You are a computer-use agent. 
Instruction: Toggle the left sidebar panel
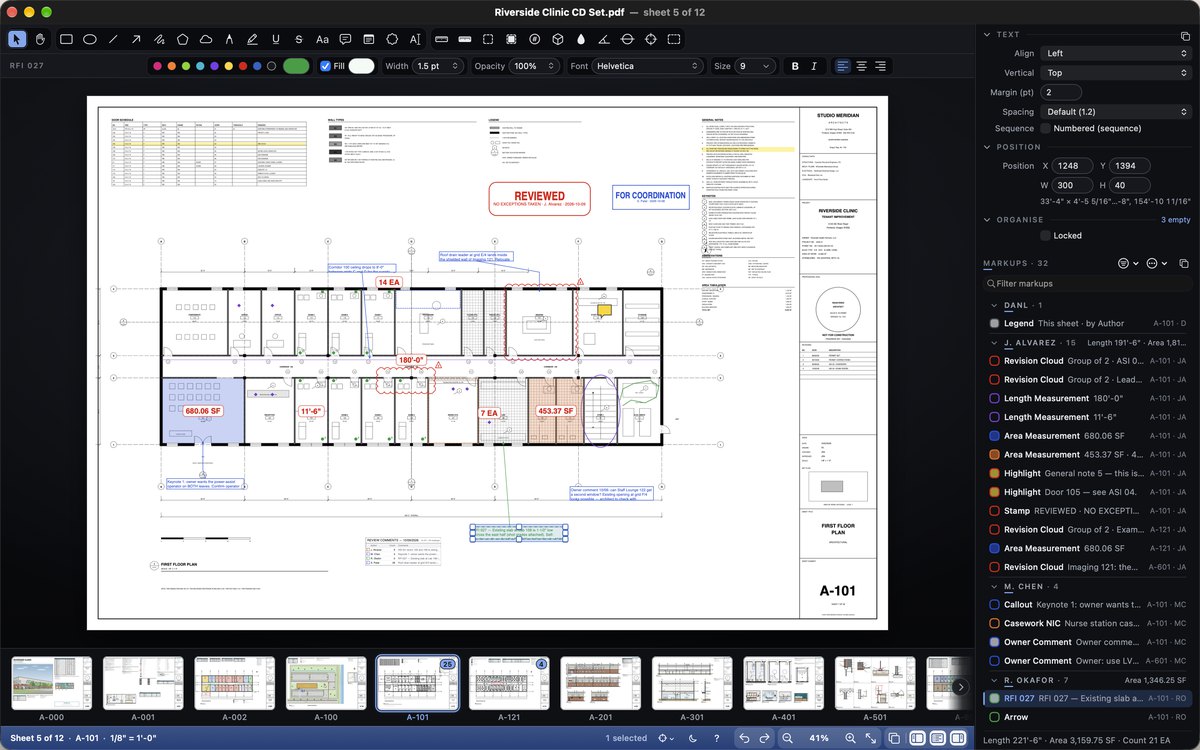917,738
